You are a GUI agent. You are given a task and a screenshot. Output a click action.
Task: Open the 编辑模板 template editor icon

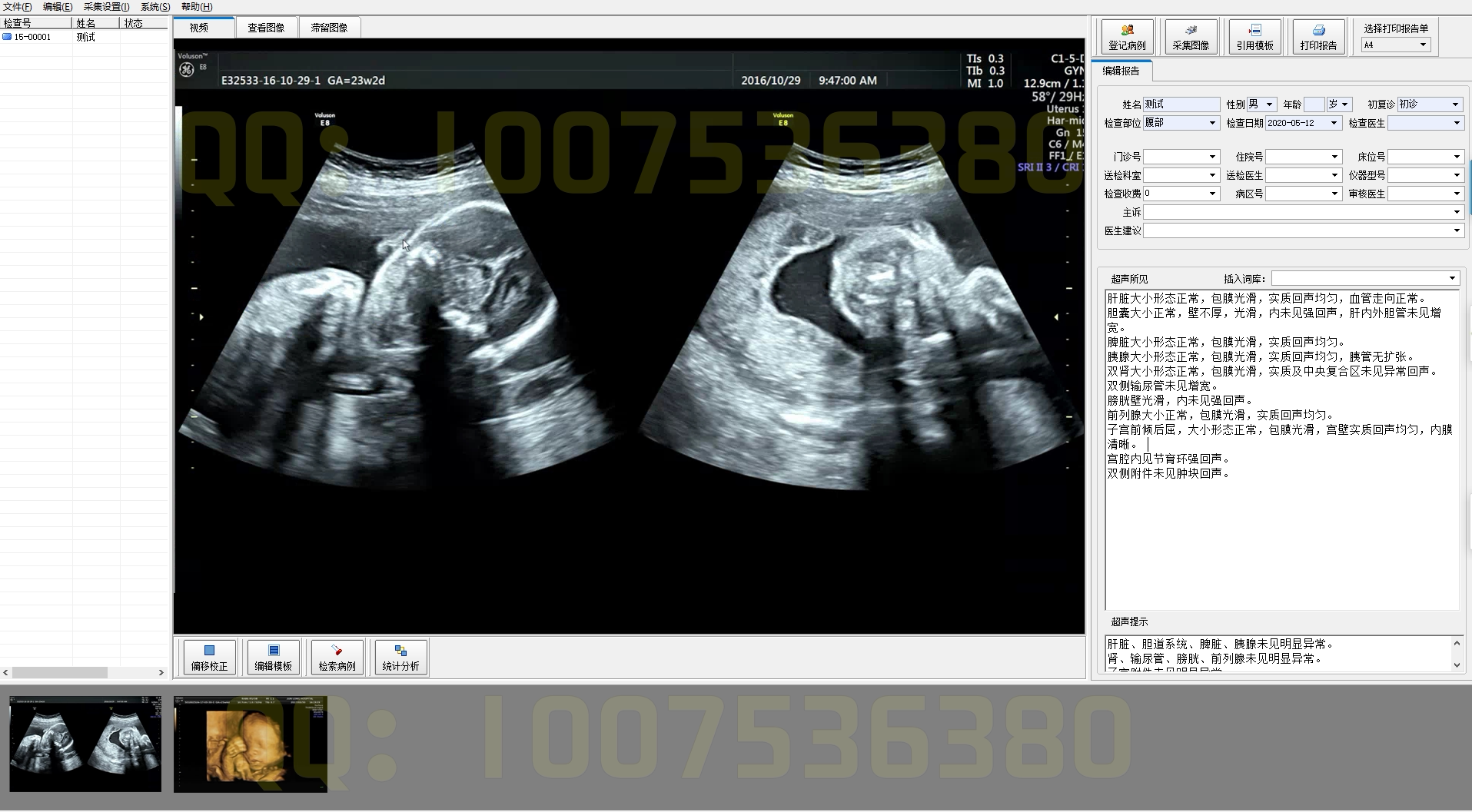tap(272, 657)
